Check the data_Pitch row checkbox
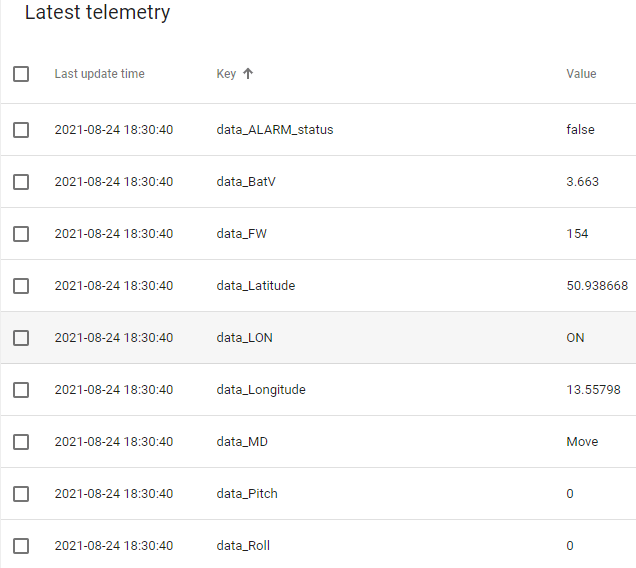Screen dimensions: 636x568 (21, 494)
